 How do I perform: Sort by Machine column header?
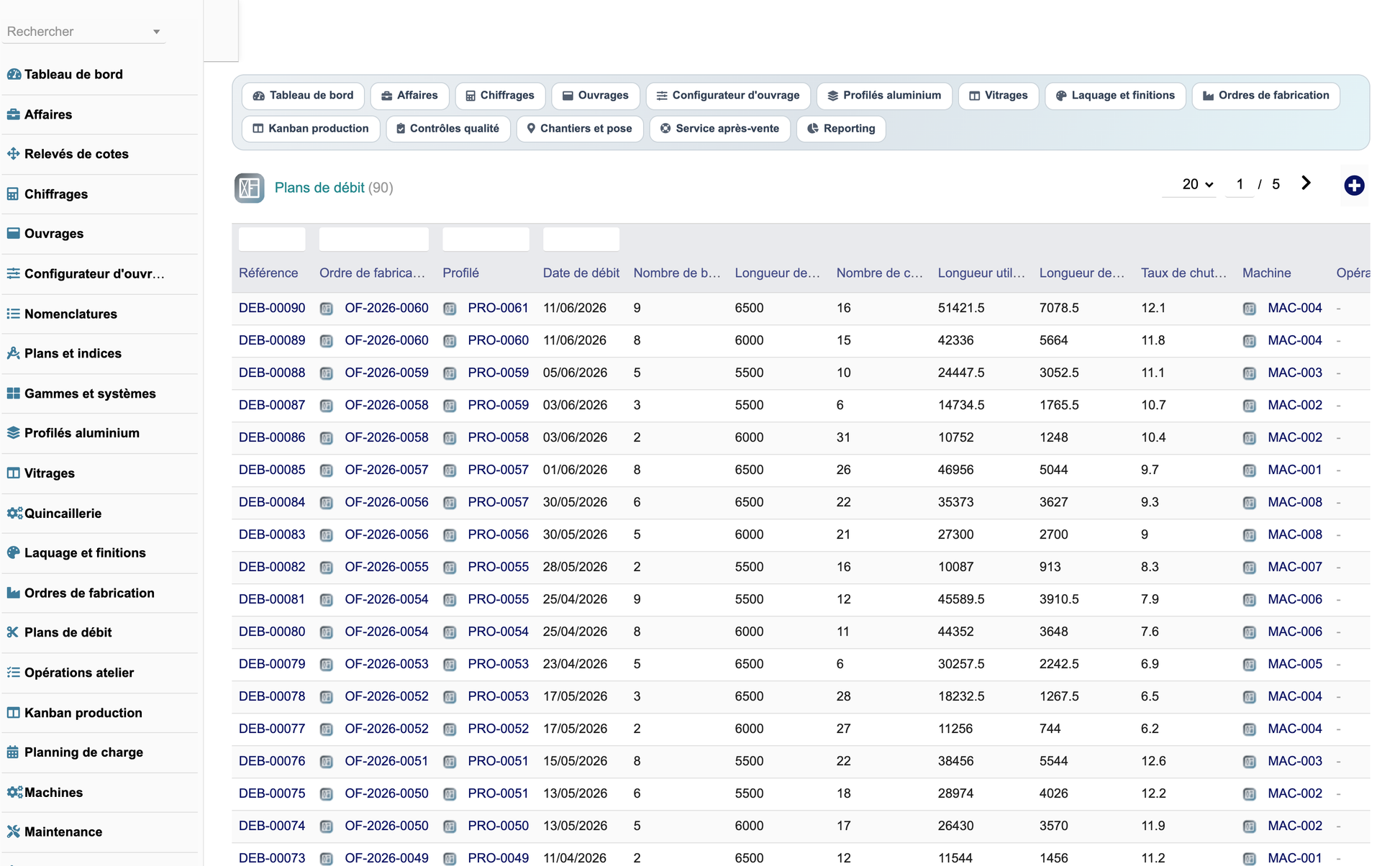tap(1267, 273)
